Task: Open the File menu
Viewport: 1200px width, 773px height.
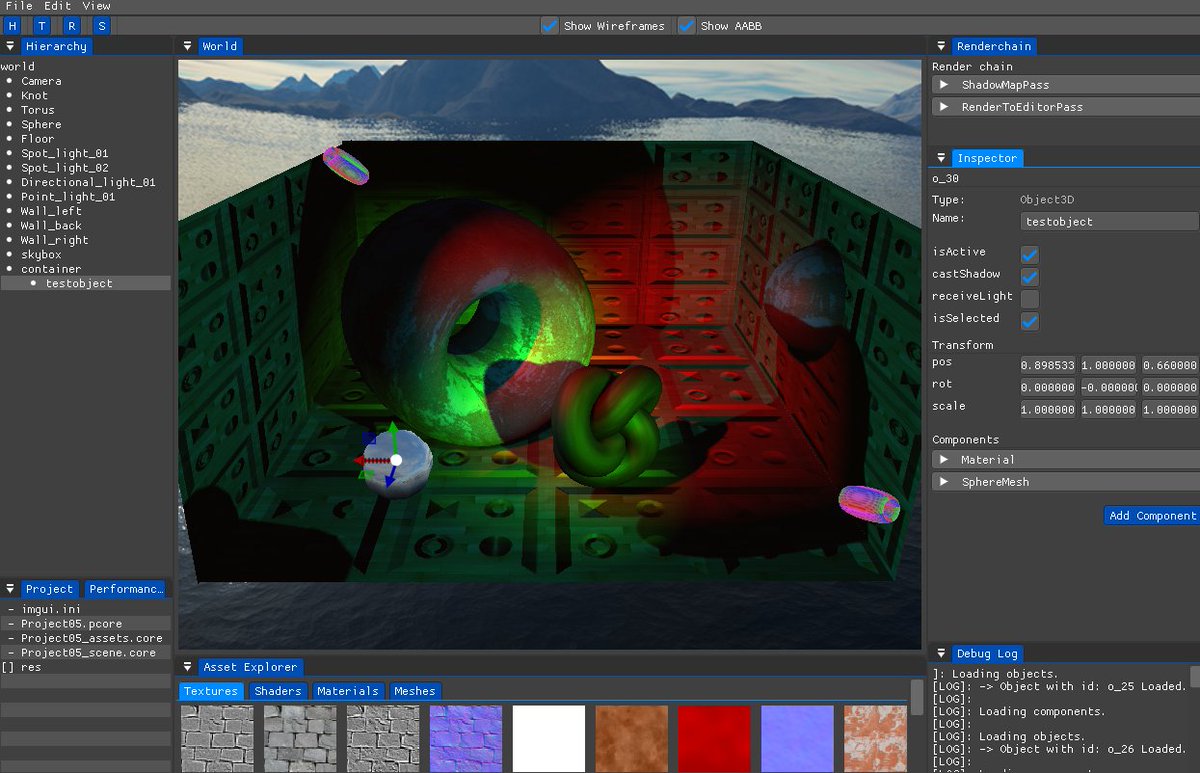Action: (19, 6)
